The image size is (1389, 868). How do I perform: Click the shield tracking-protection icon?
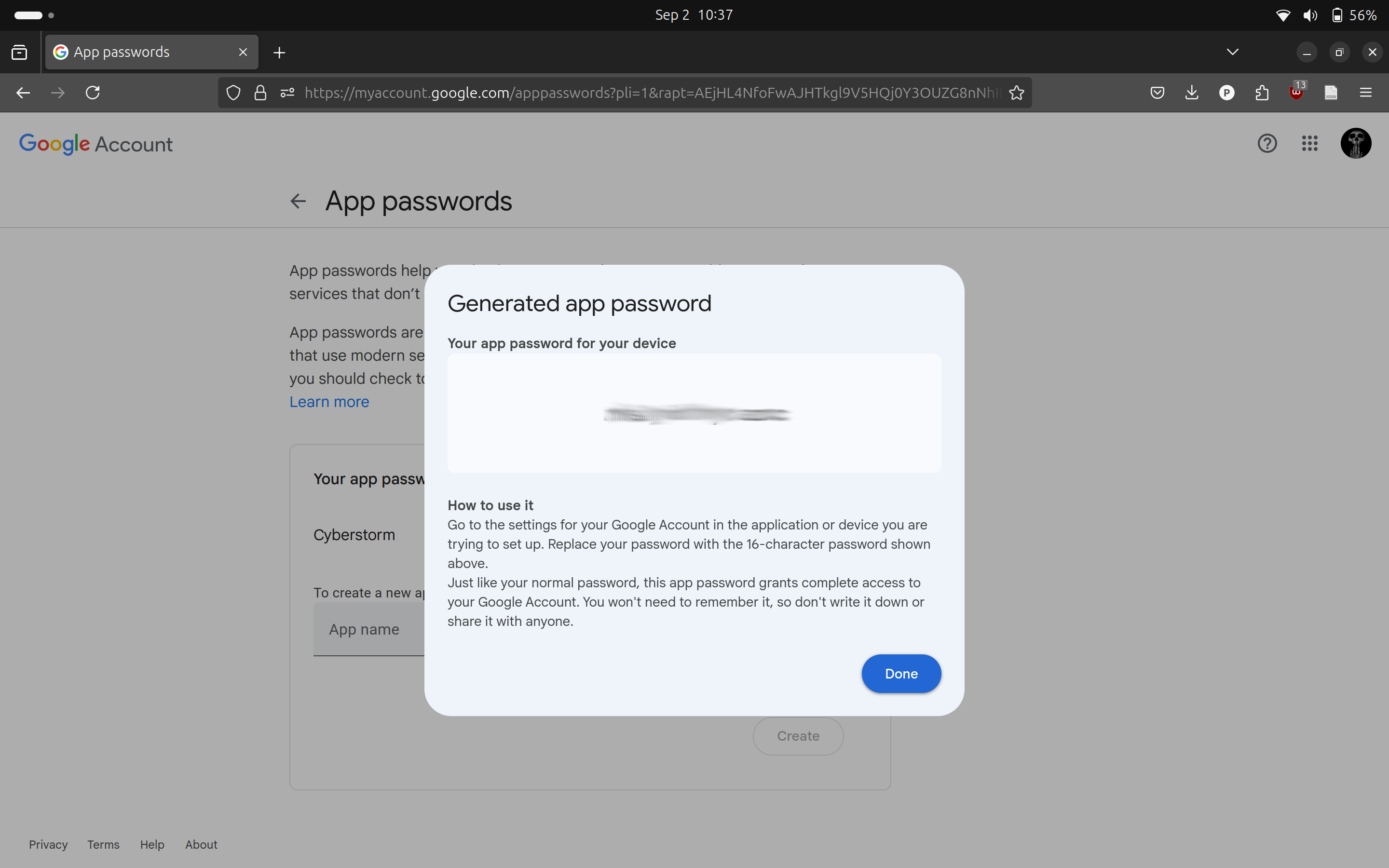[233, 93]
